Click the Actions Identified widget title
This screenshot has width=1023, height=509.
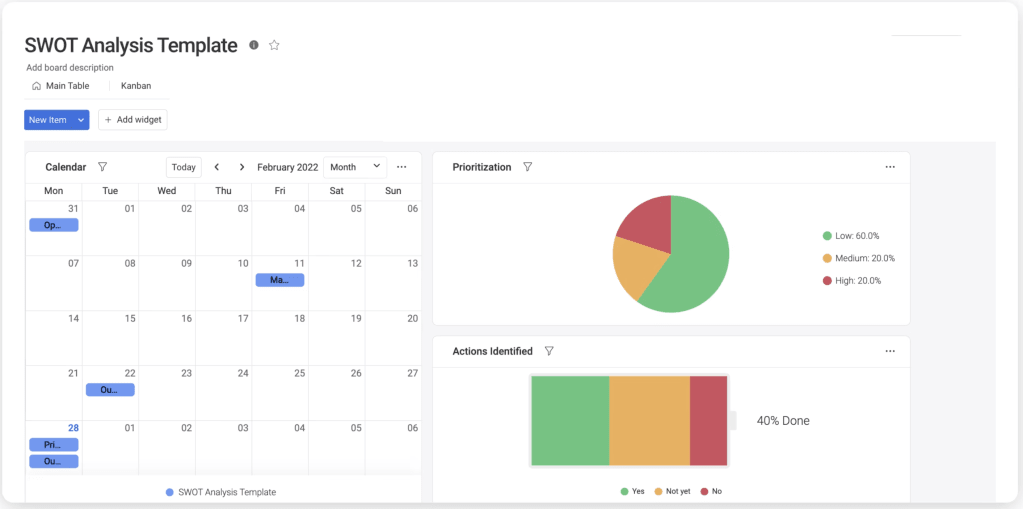[493, 351]
